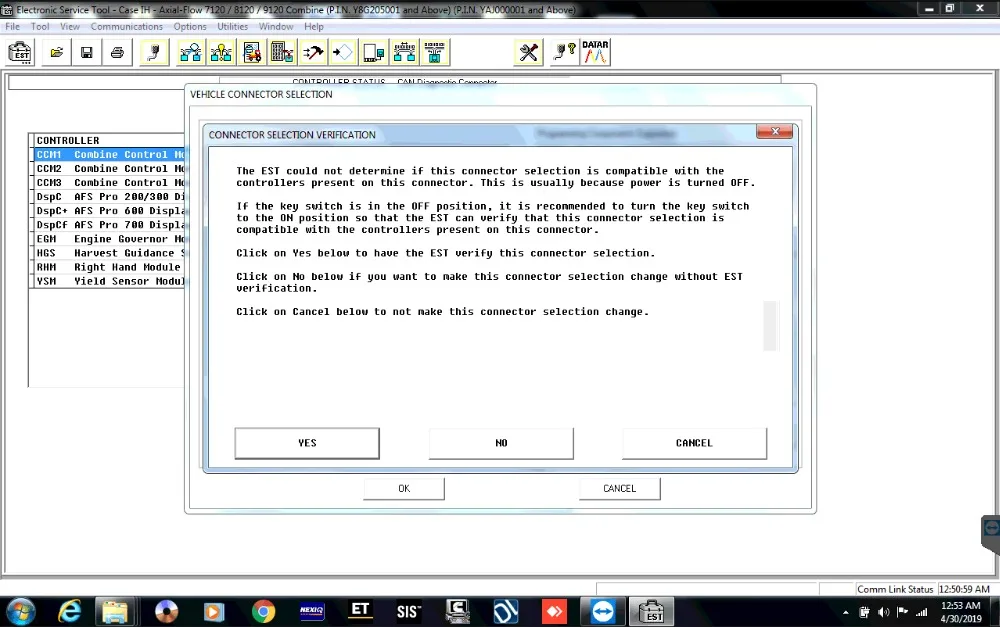Screen dimensions: 1000x627
Task: Open the SIS taskbar application
Action: [x=408, y=612]
